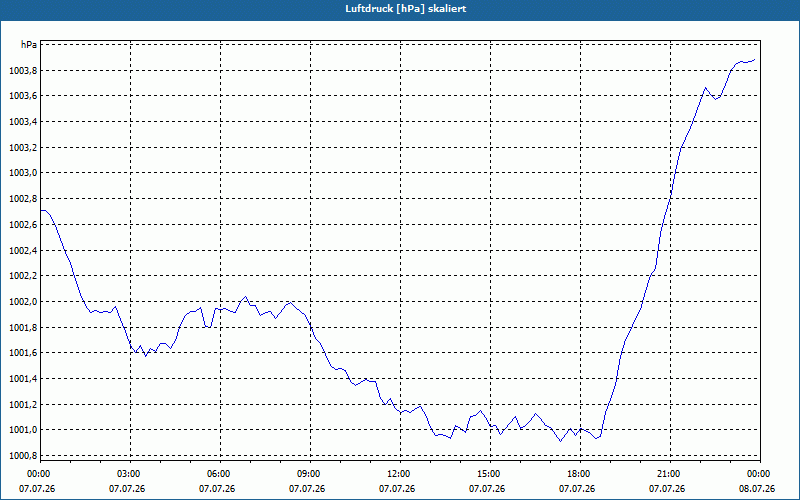This screenshot has width=800, height=500.
Task: Click the 21:00 time axis label
Action: (670, 473)
